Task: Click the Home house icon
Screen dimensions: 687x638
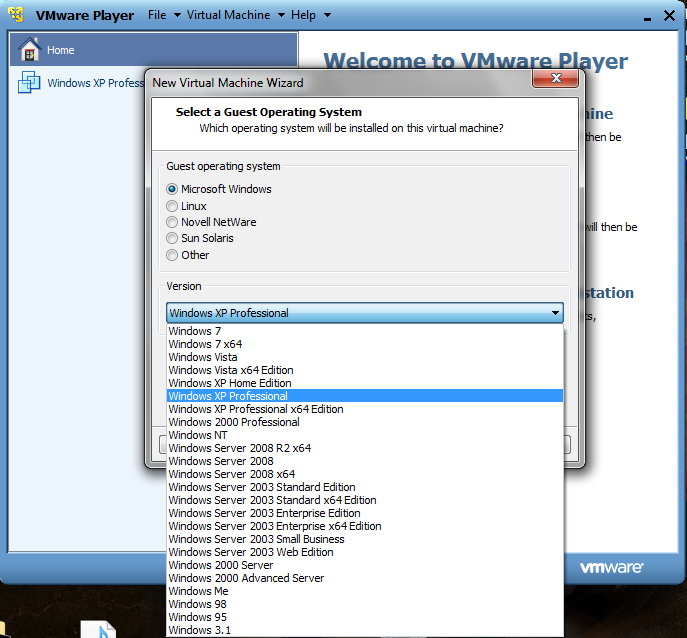Action: [30, 49]
